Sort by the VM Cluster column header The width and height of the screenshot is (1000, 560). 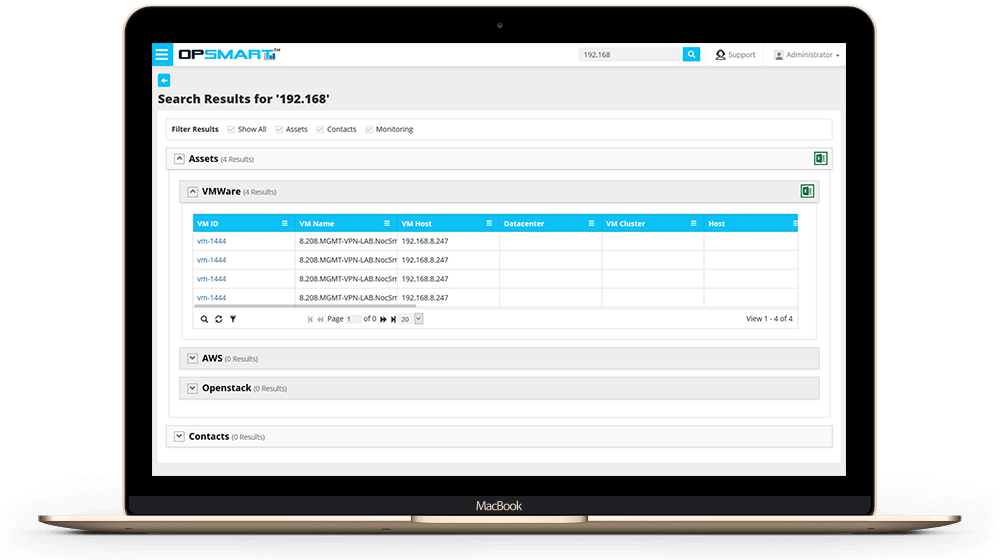click(625, 223)
